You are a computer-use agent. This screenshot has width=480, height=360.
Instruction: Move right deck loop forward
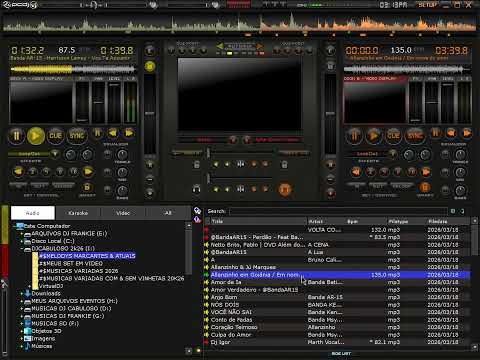pyautogui.click(x=426, y=172)
